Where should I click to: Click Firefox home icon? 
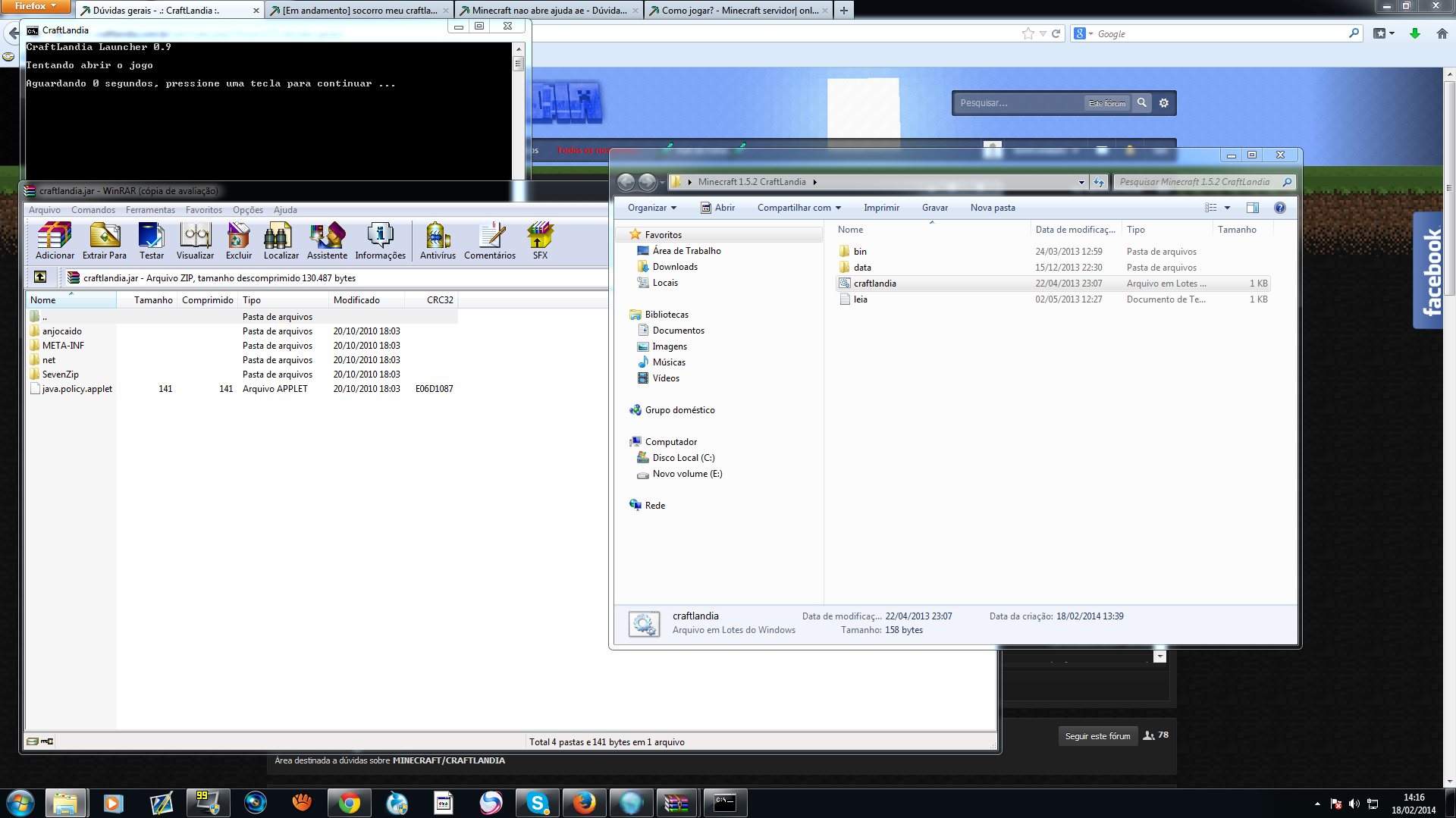1442,33
